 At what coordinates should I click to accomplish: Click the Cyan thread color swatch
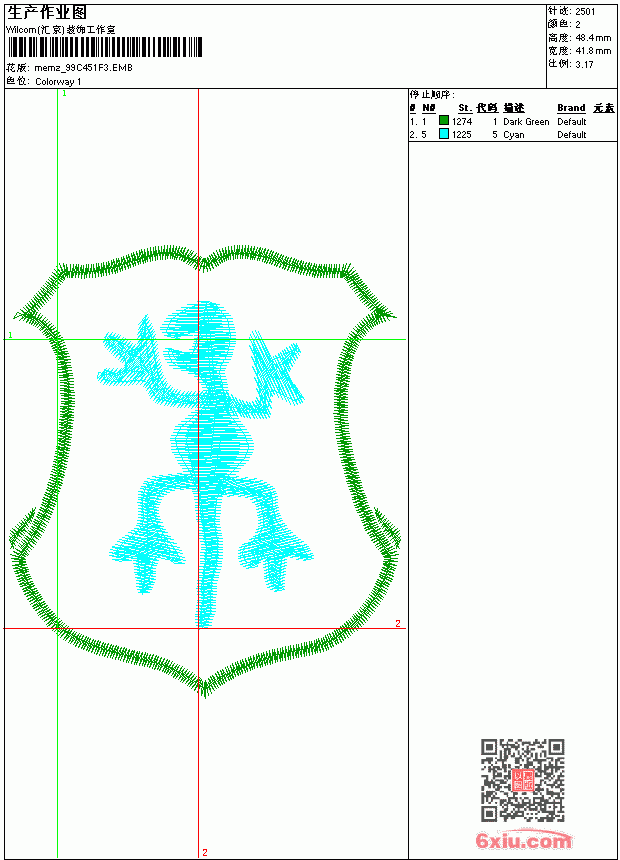pos(444,134)
